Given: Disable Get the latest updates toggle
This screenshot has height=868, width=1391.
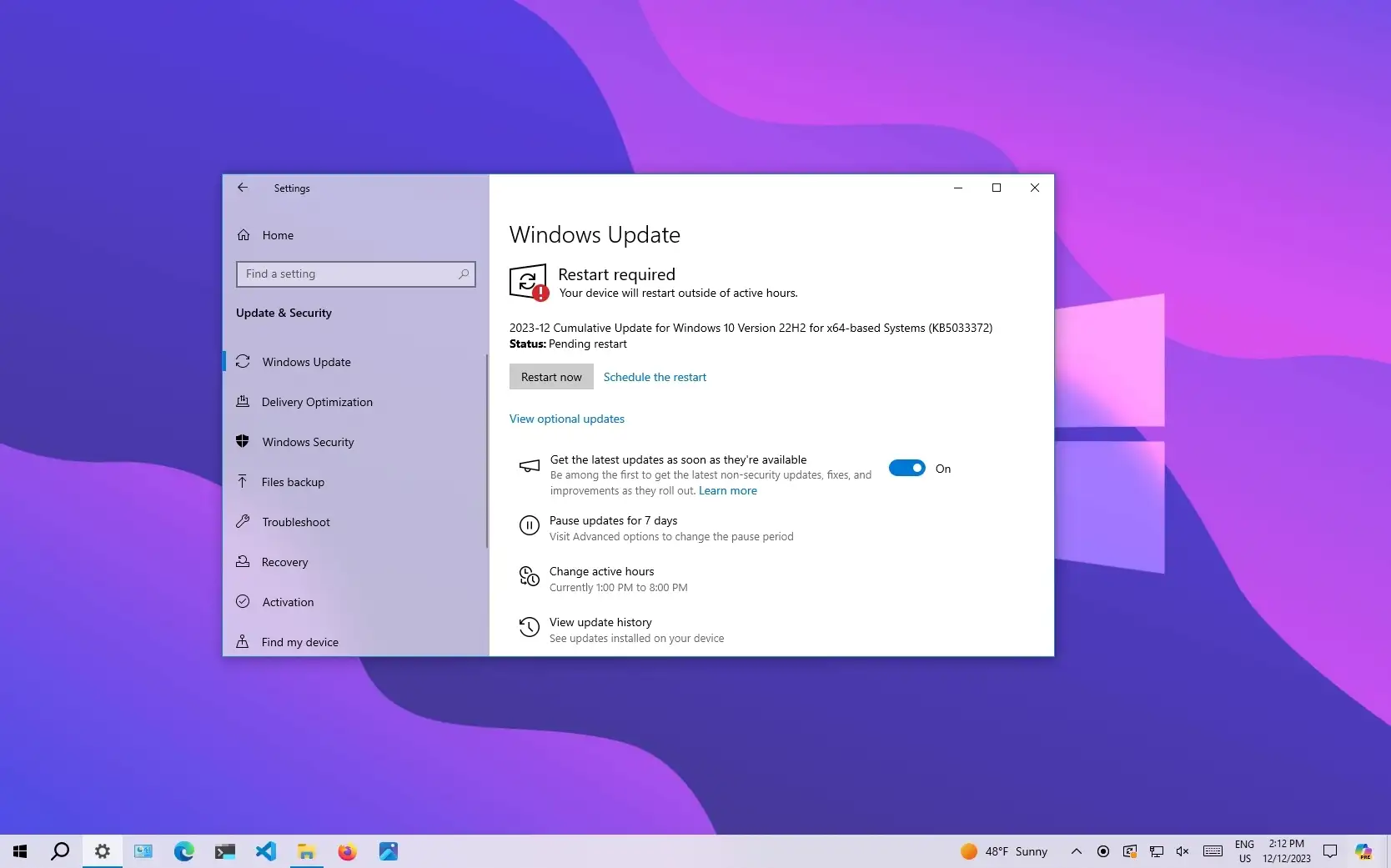Looking at the screenshot, I should coord(906,468).
